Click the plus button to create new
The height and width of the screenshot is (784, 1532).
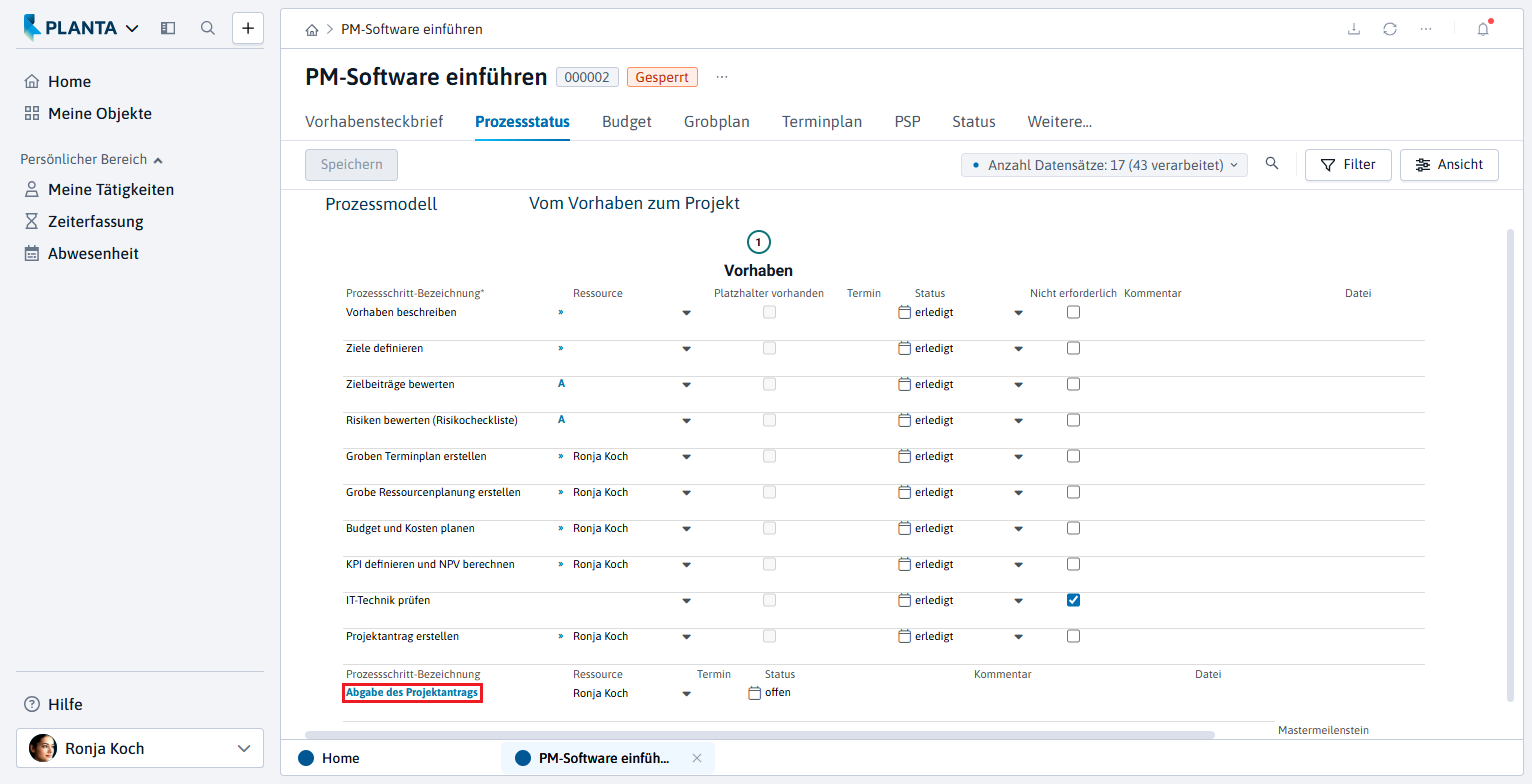[248, 28]
